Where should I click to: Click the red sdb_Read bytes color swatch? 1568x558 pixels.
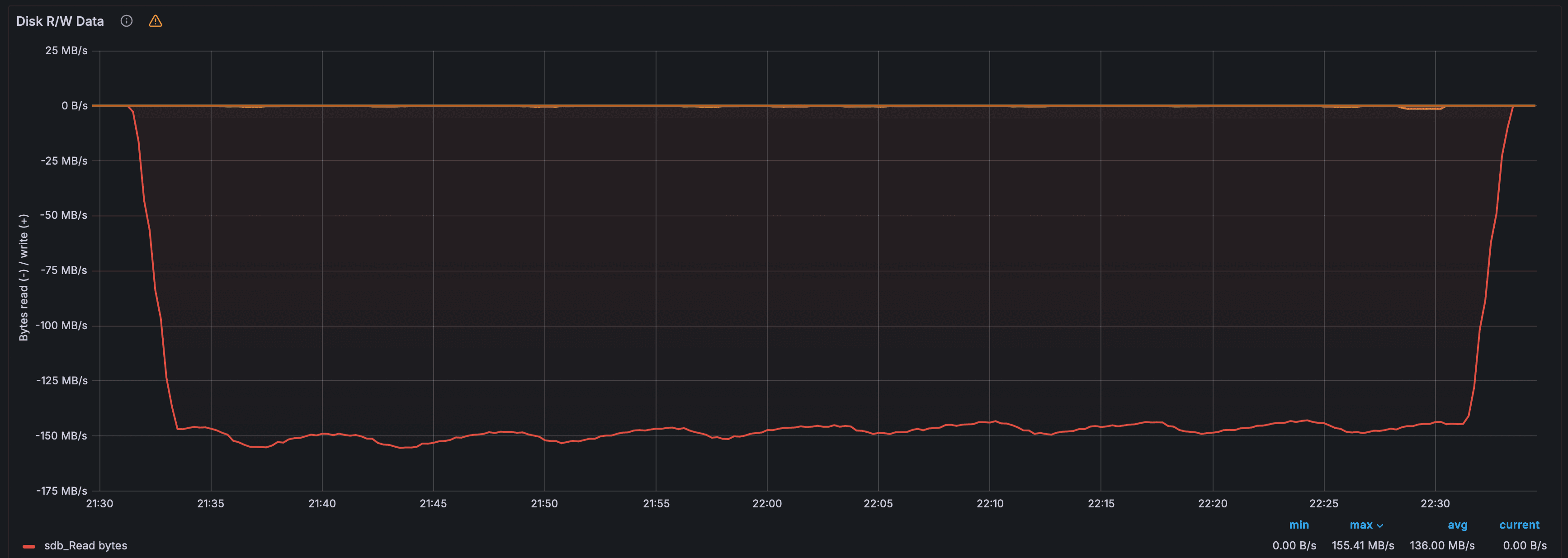pos(28,546)
